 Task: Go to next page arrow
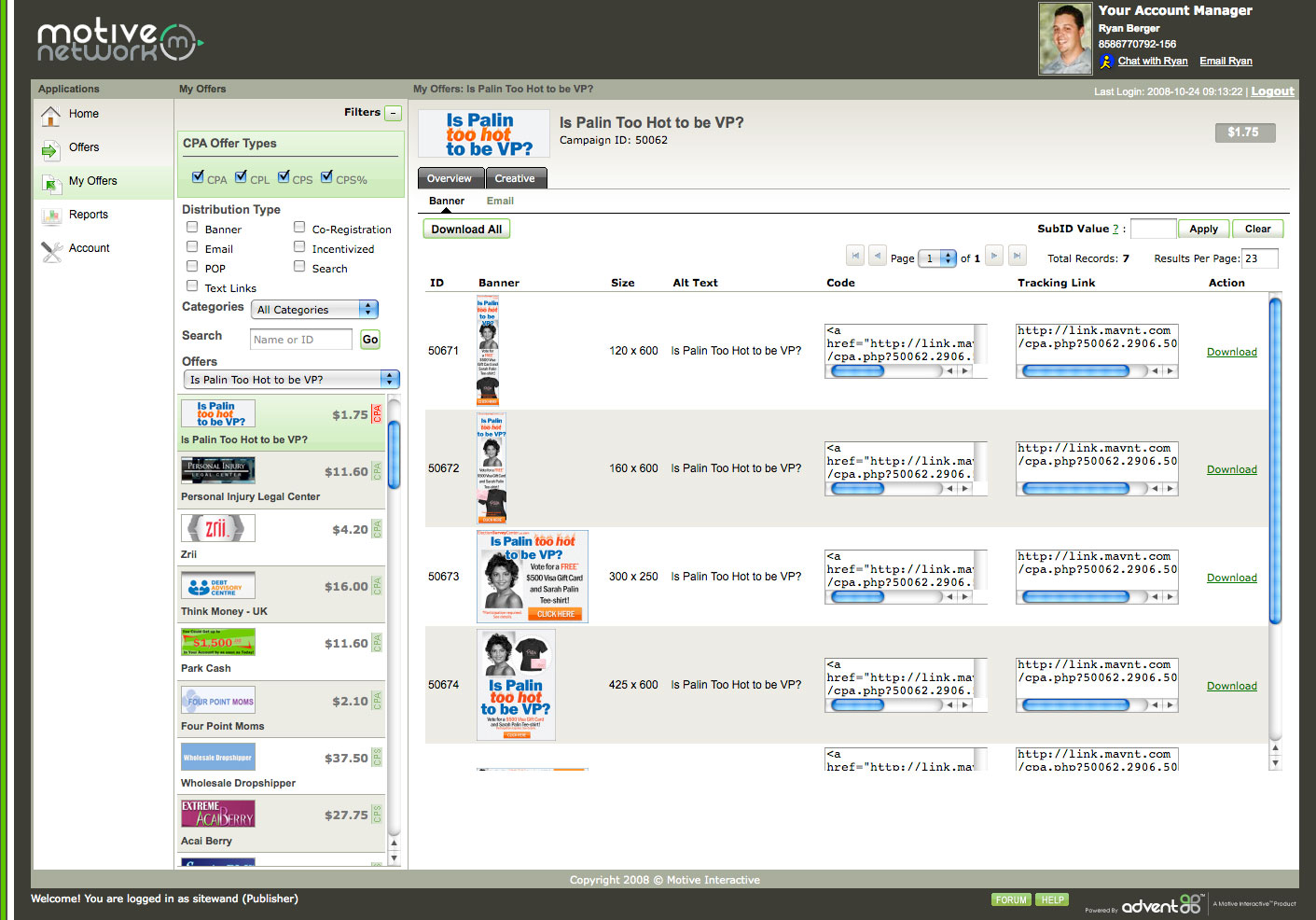click(x=994, y=256)
